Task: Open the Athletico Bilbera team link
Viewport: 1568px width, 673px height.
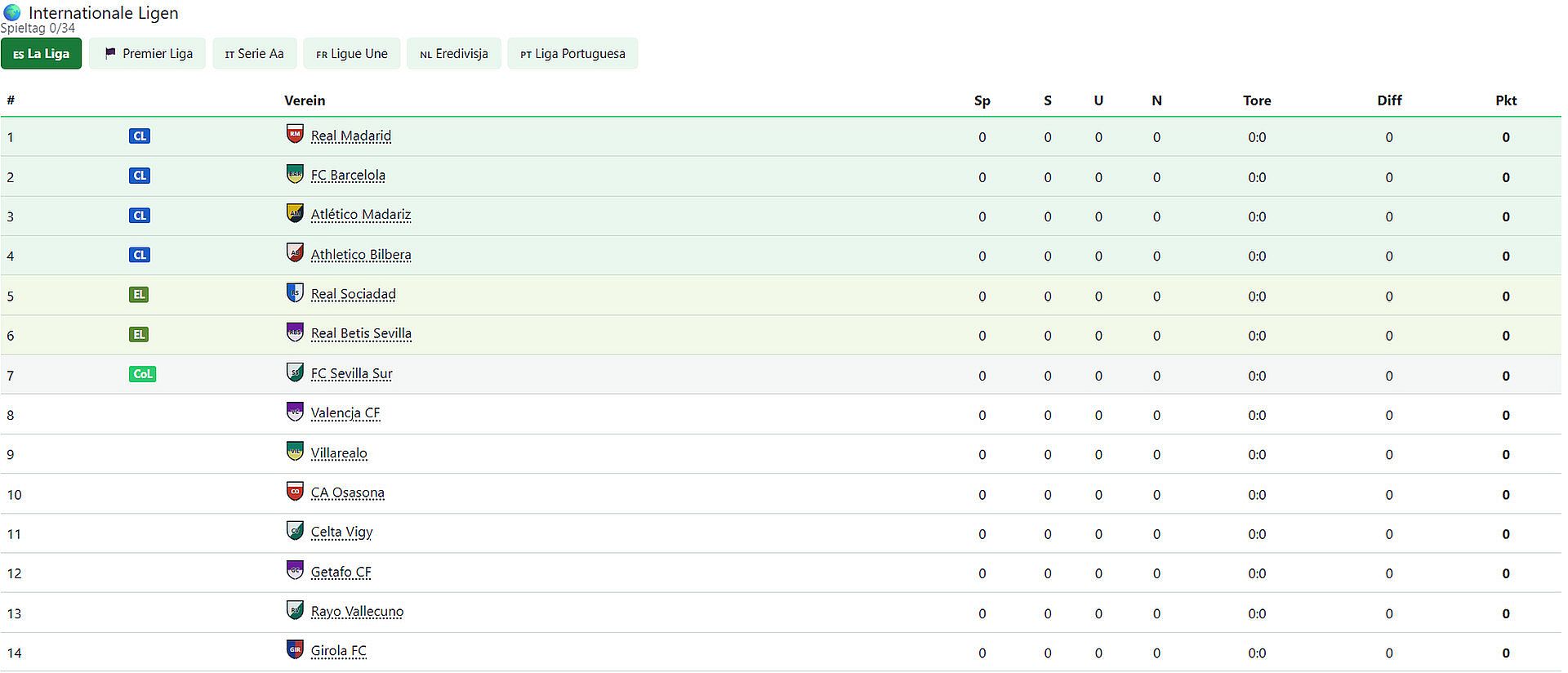Action: tap(361, 255)
